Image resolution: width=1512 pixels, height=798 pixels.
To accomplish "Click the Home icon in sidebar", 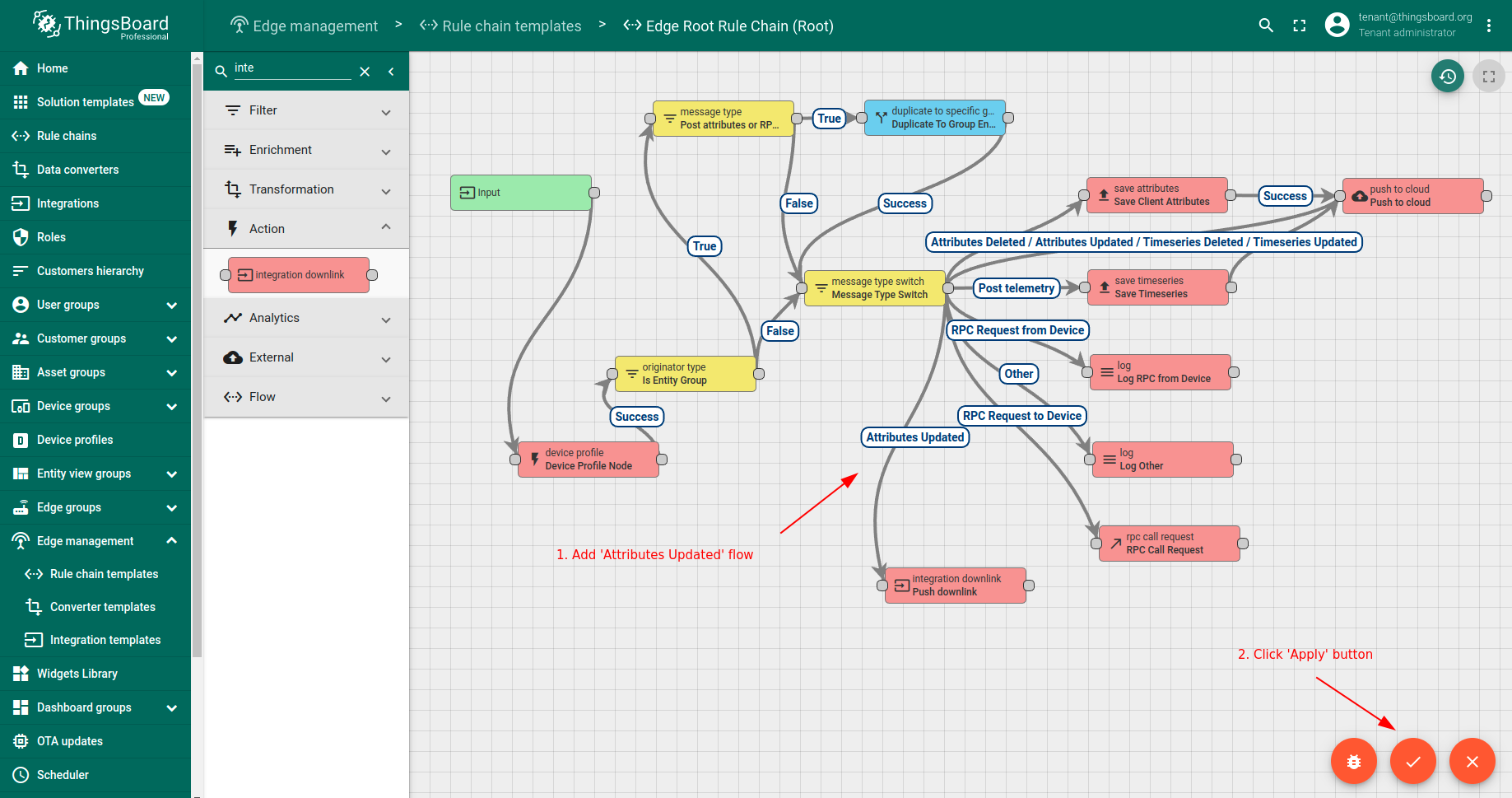I will point(21,68).
